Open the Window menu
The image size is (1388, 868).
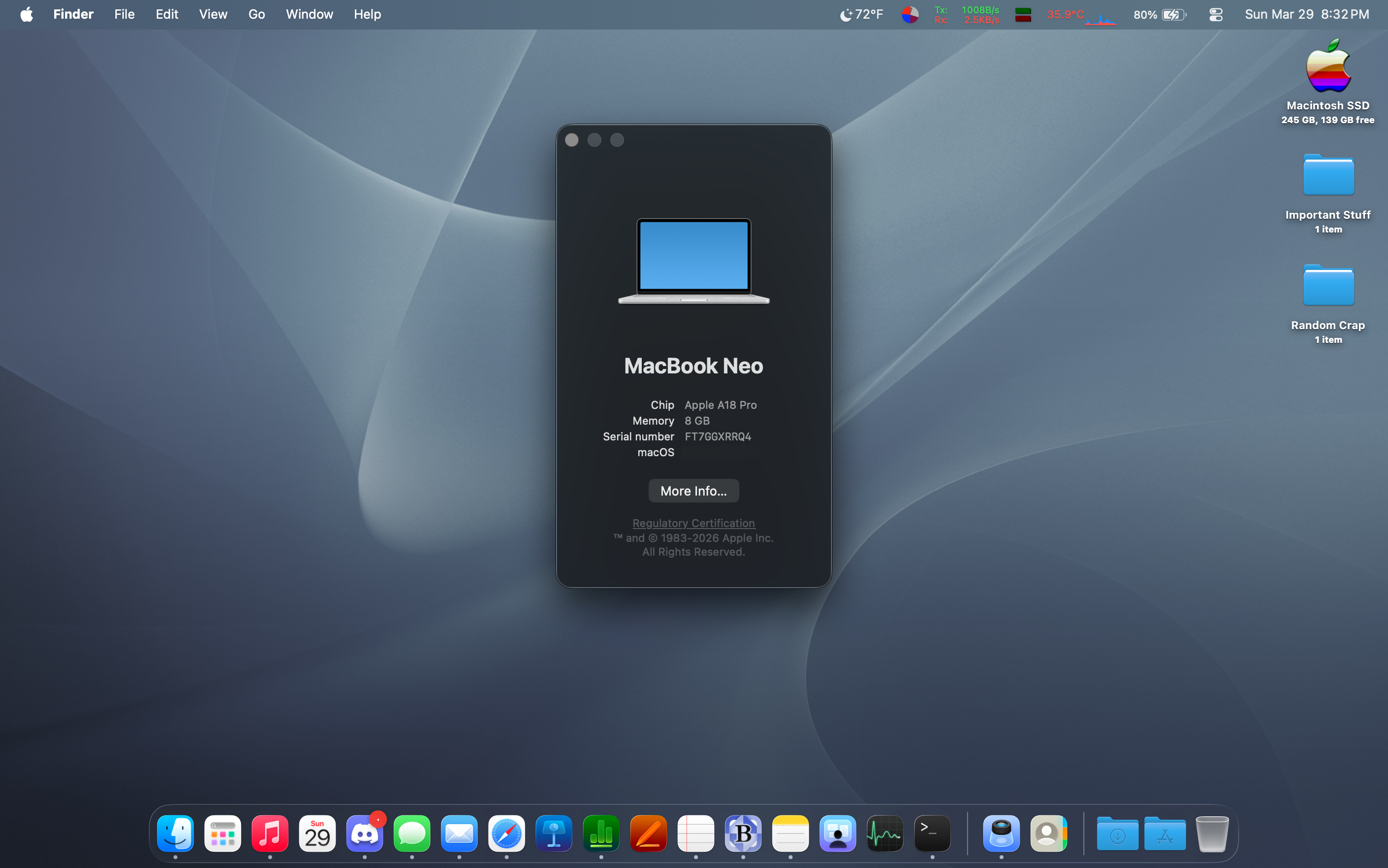310,14
